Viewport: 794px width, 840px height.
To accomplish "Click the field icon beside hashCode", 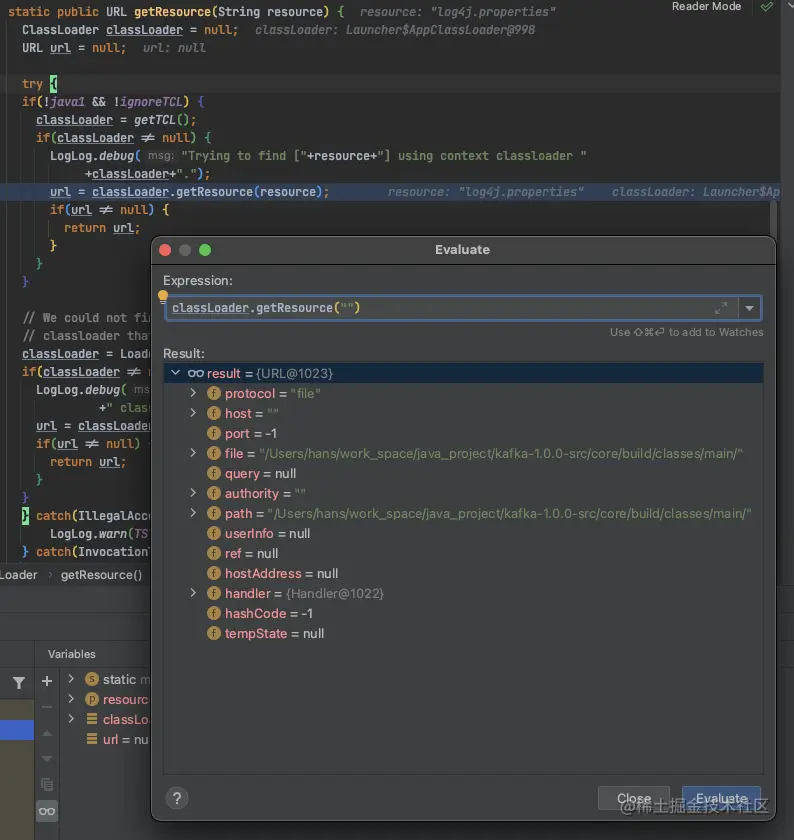I will click(214, 613).
